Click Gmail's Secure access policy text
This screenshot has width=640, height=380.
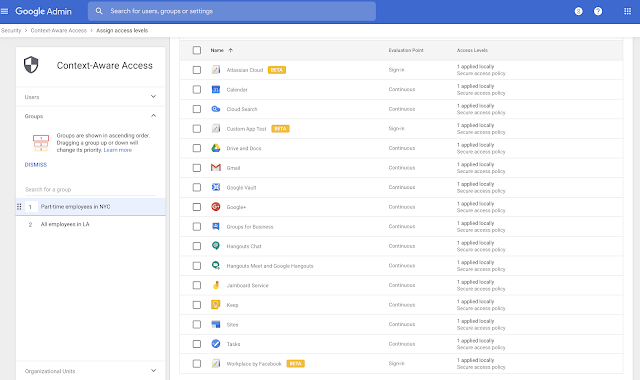pos(481,171)
